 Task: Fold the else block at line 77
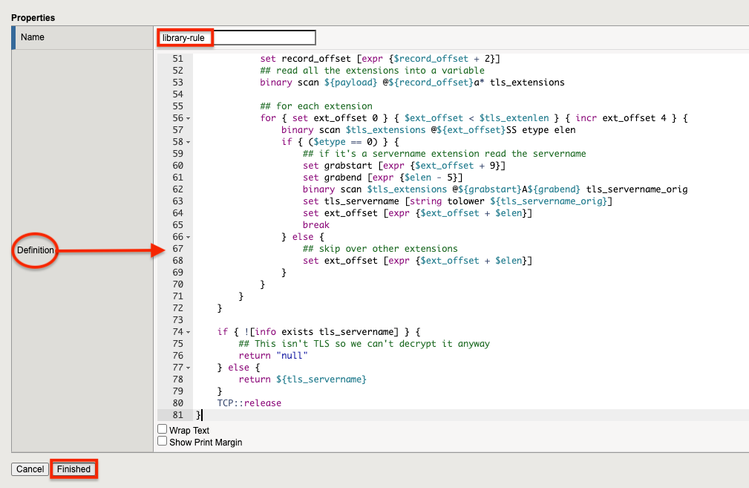tap(188, 368)
